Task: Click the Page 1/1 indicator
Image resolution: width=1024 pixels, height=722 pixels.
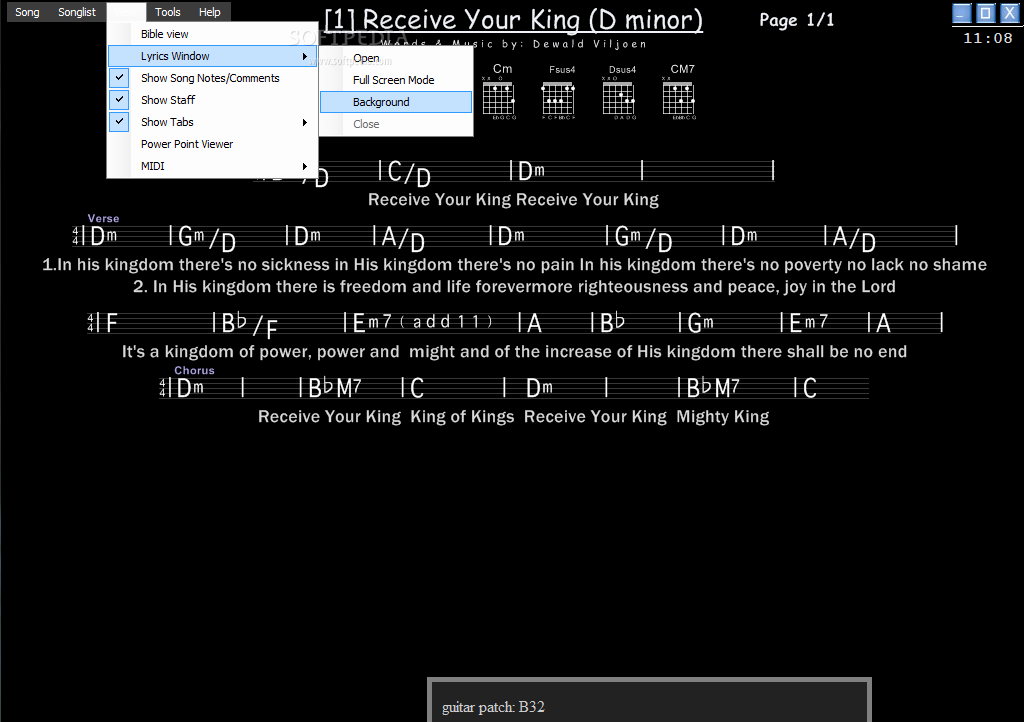Action: pos(797,20)
